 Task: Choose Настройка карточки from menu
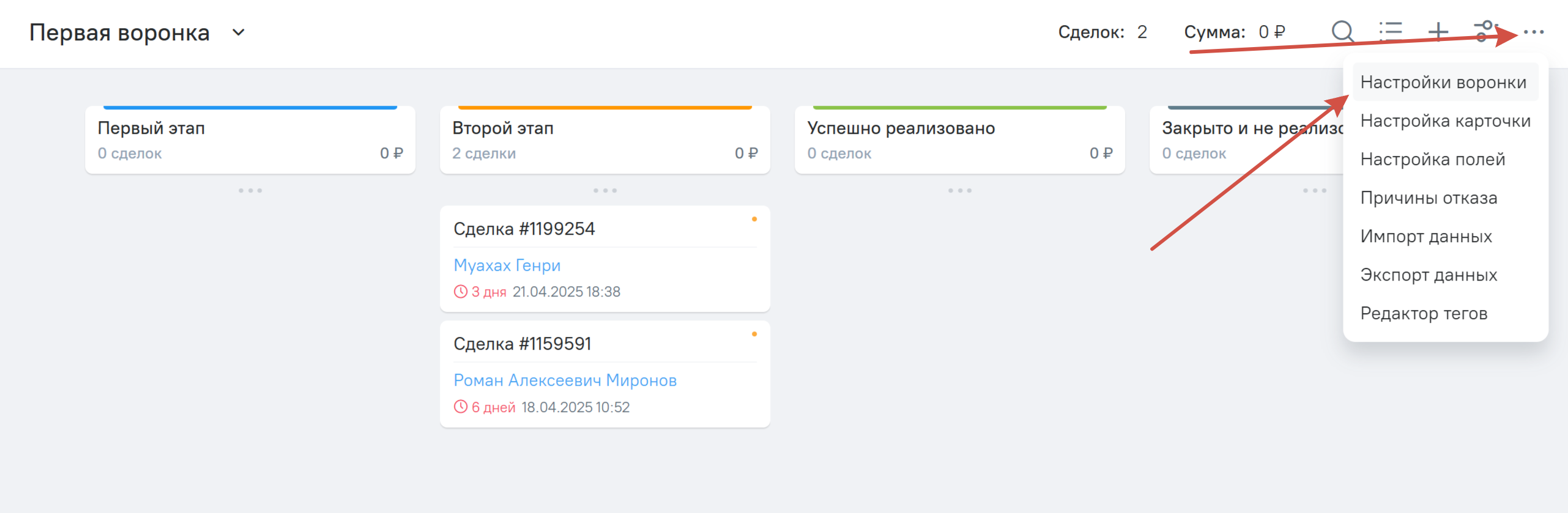(1445, 121)
